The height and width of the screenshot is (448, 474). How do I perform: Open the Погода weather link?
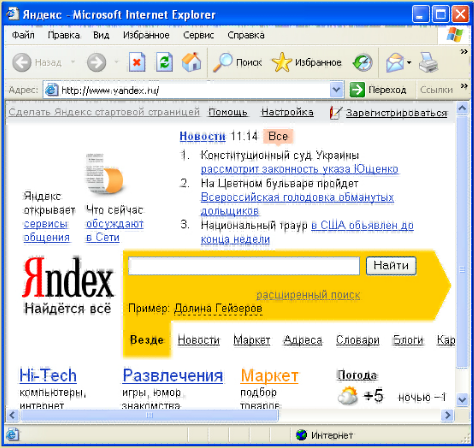pyautogui.click(x=357, y=375)
